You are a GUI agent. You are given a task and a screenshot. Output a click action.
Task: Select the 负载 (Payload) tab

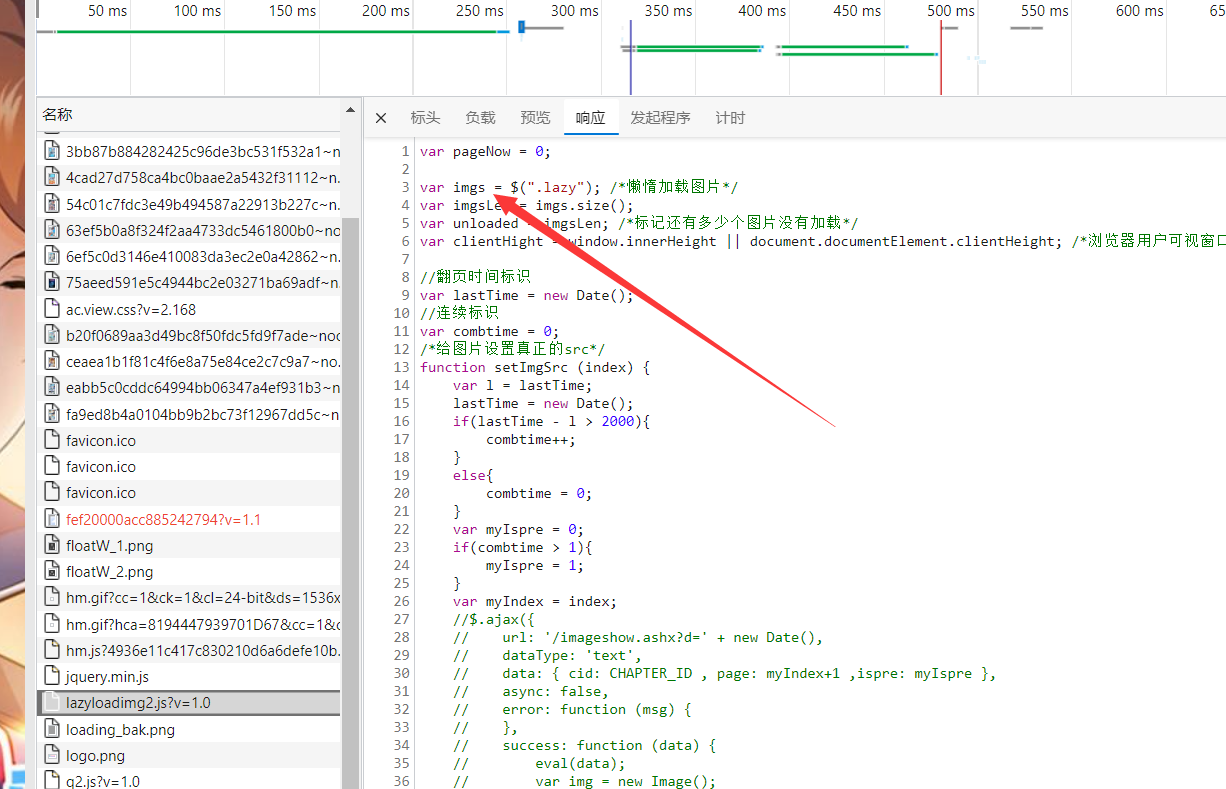(x=480, y=117)
